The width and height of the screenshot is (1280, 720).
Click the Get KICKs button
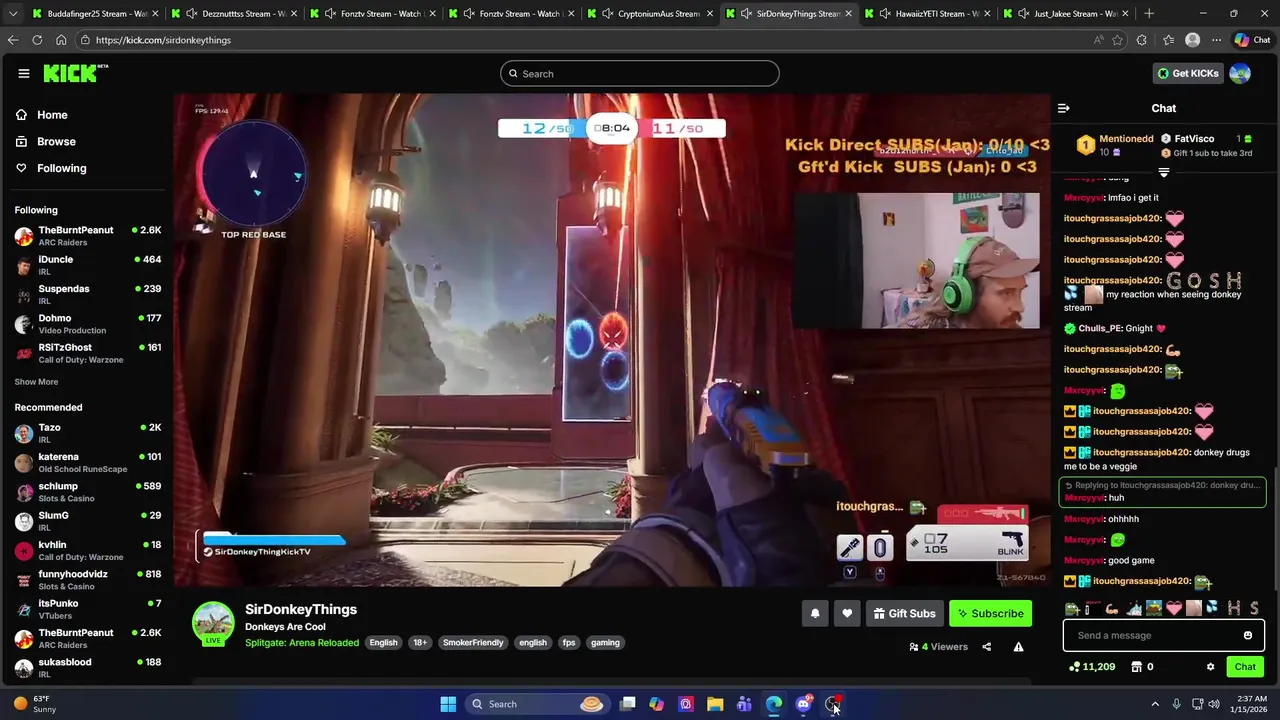click(x=1188, y=73)
